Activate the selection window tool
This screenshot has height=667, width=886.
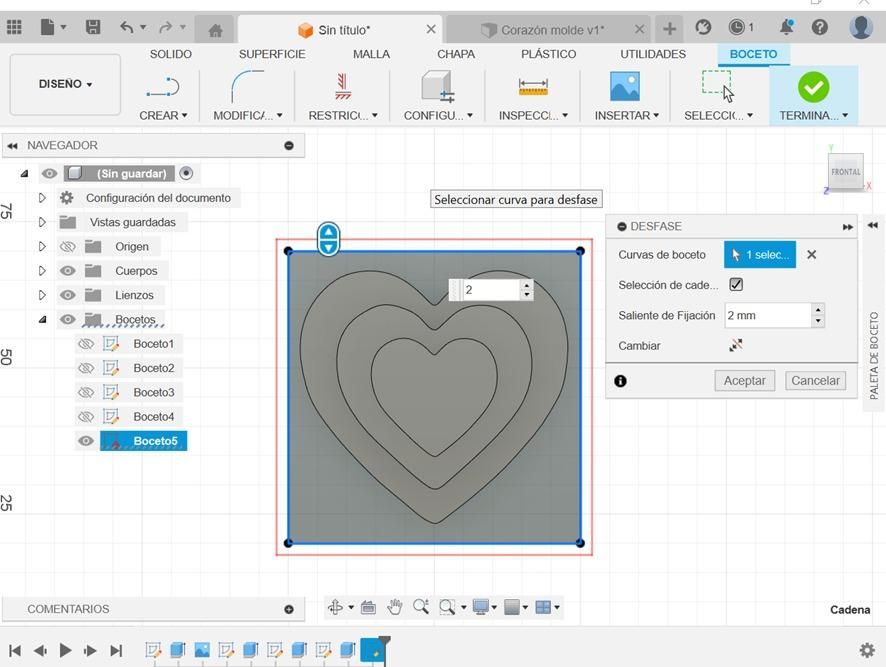[718, 86]
